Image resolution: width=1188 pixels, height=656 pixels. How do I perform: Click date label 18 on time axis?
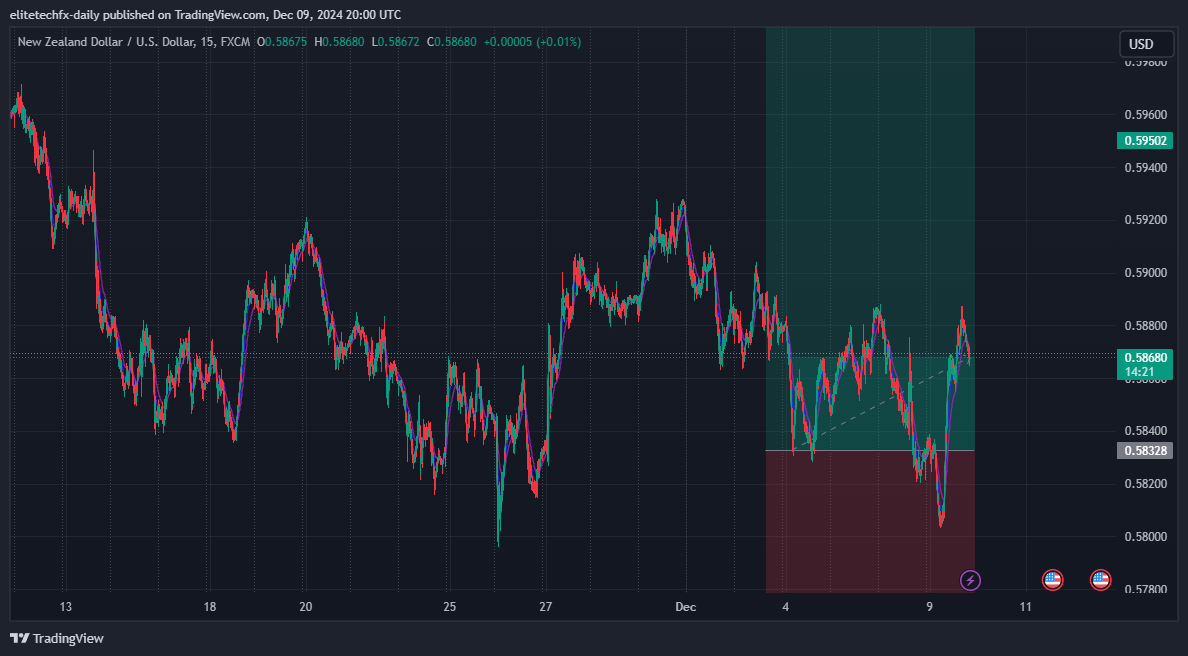pos(210,607)
